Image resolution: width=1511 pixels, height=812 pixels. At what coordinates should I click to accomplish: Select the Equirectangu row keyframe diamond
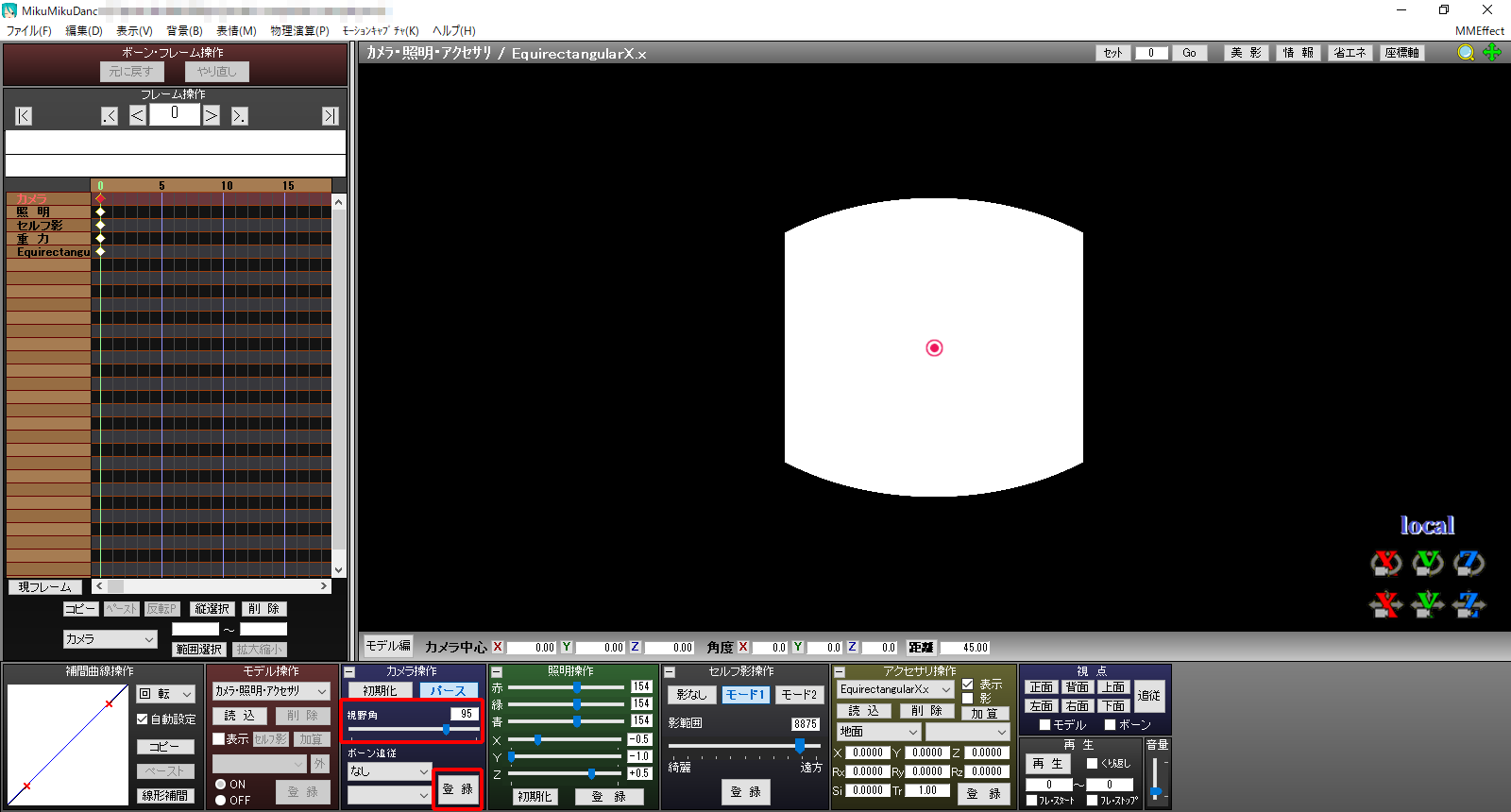coord(100,252)
